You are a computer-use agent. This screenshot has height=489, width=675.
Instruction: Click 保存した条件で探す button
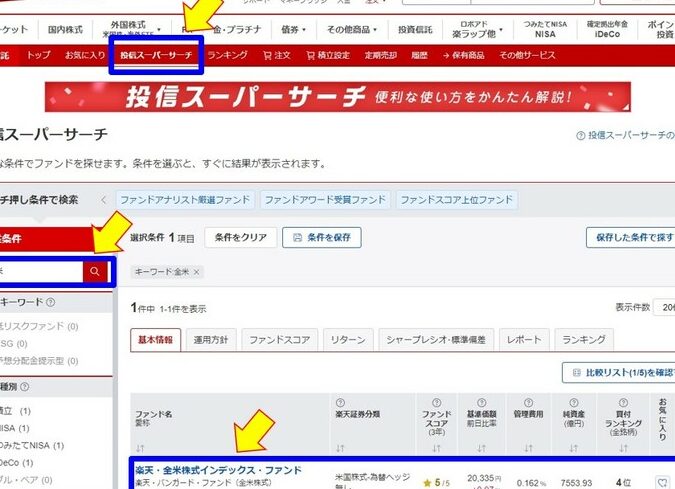[631, 238]
